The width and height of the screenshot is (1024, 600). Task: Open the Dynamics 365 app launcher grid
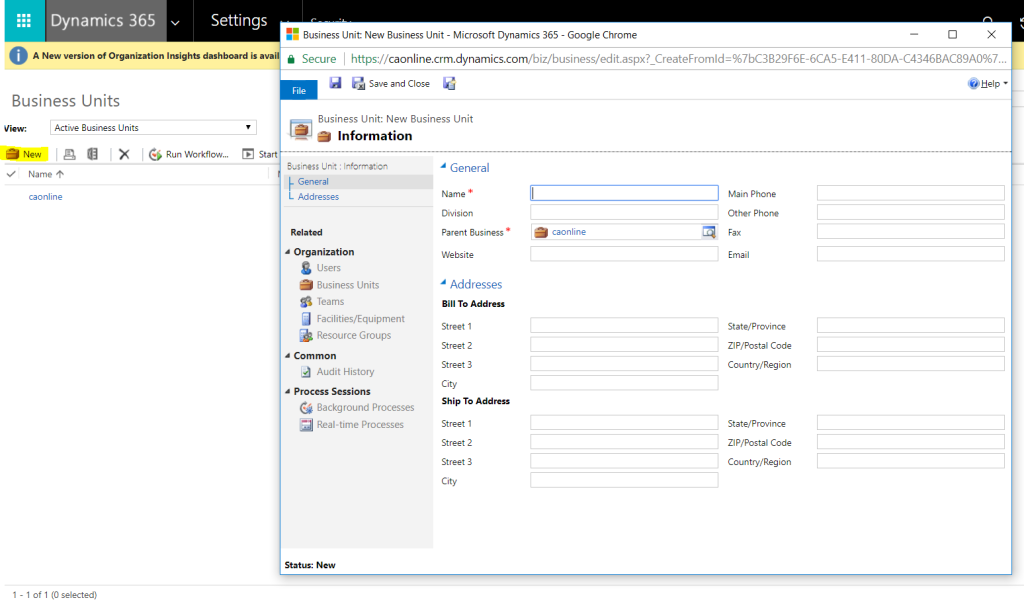pyautogui.click(x=24, y=20)
